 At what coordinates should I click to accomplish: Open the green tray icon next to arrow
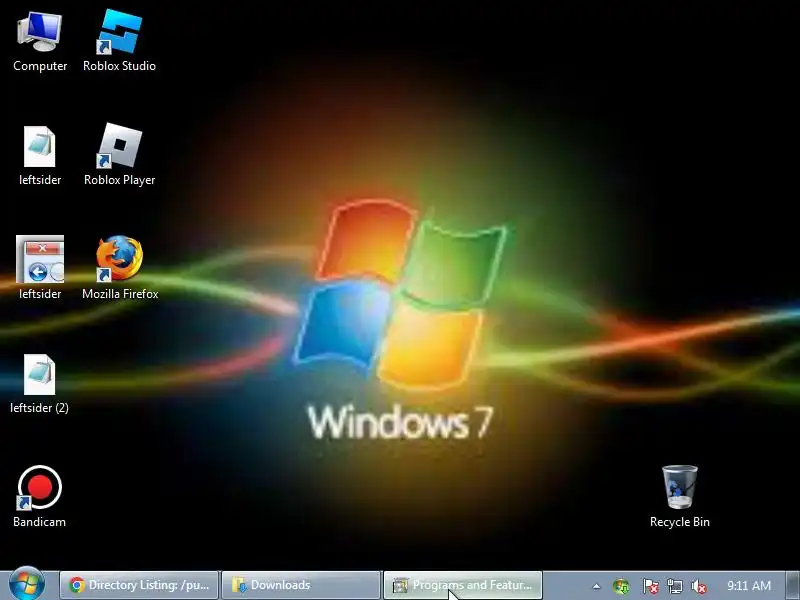[621, 586]
